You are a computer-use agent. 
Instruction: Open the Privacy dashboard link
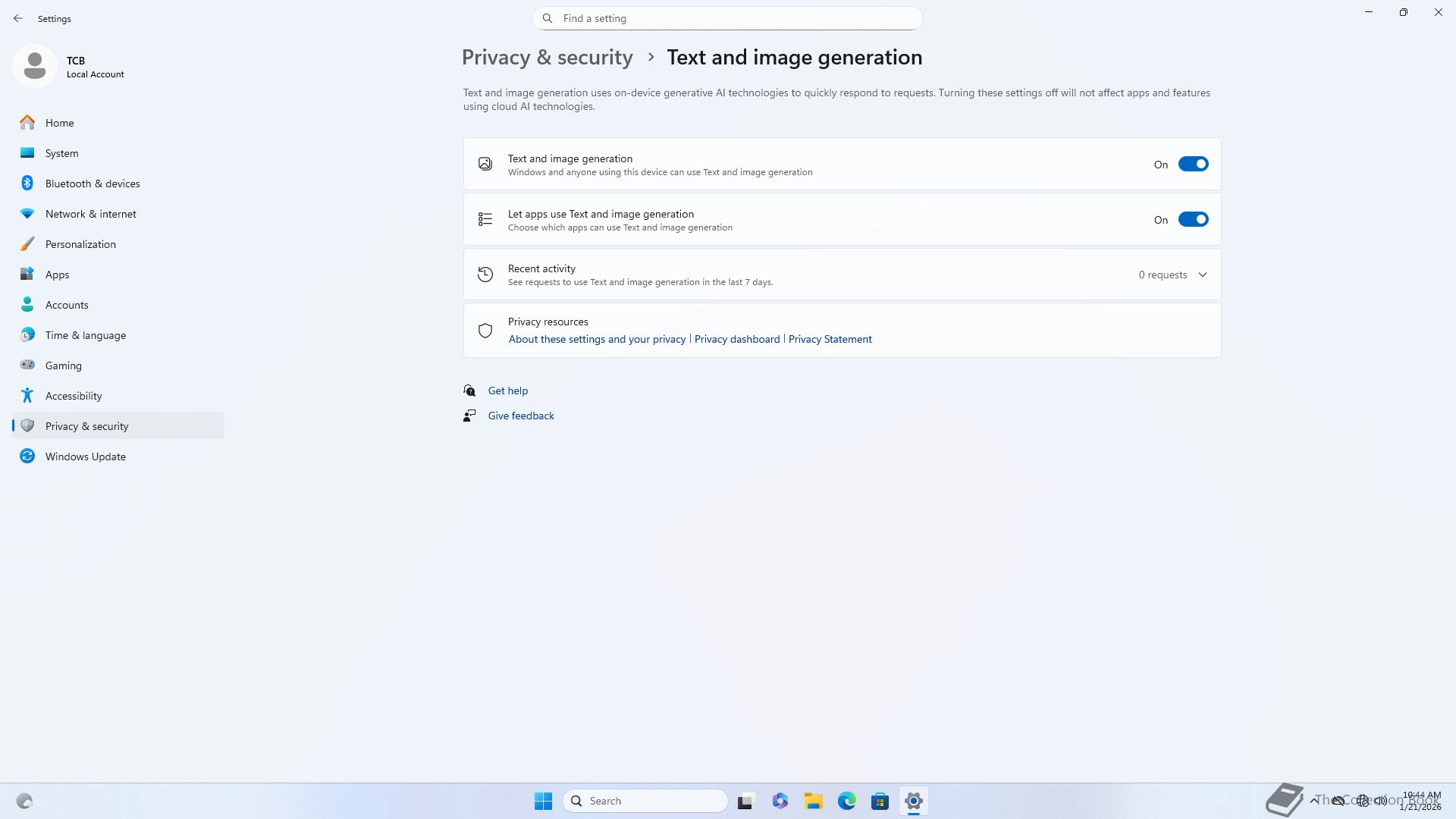click(736, 340)
